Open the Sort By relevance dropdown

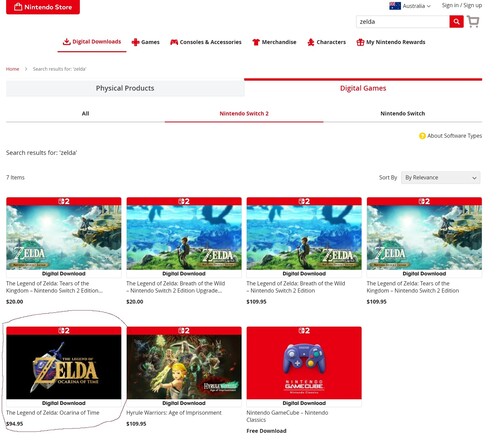(441, 178)
